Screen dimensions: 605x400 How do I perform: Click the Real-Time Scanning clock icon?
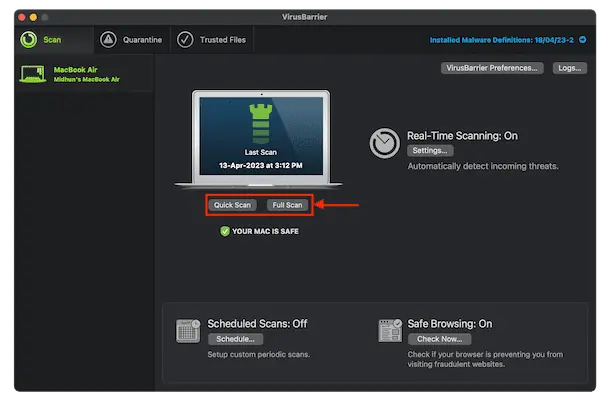coord(384,143)
